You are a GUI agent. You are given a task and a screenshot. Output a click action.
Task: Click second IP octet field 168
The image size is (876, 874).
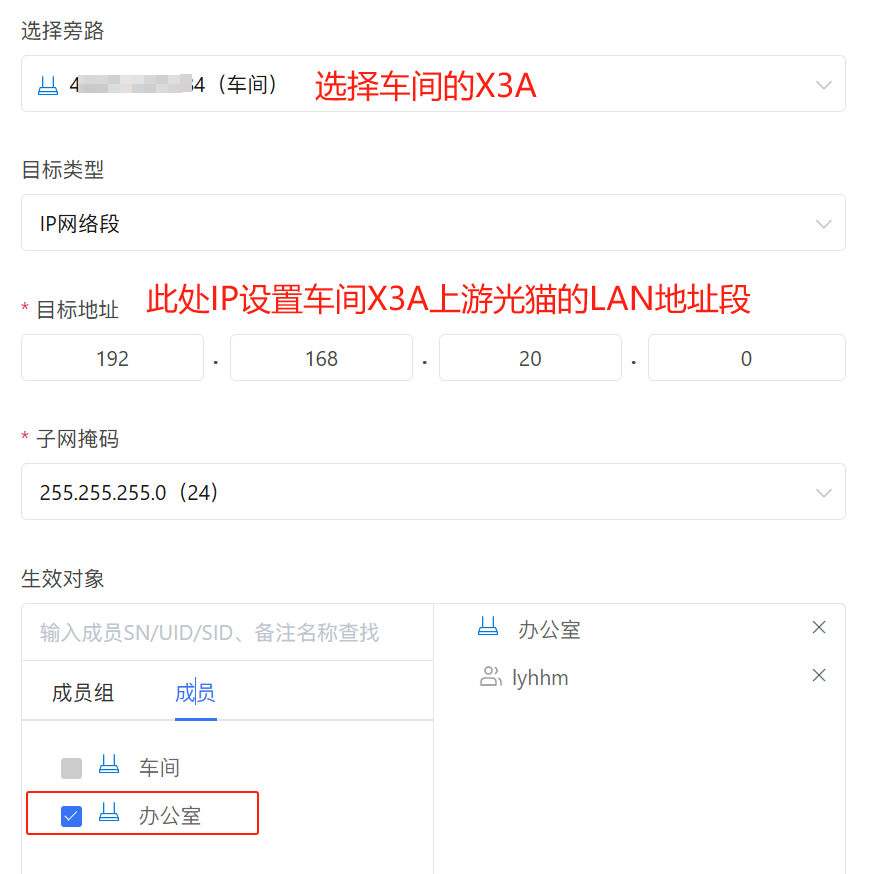tap(321, 358)
